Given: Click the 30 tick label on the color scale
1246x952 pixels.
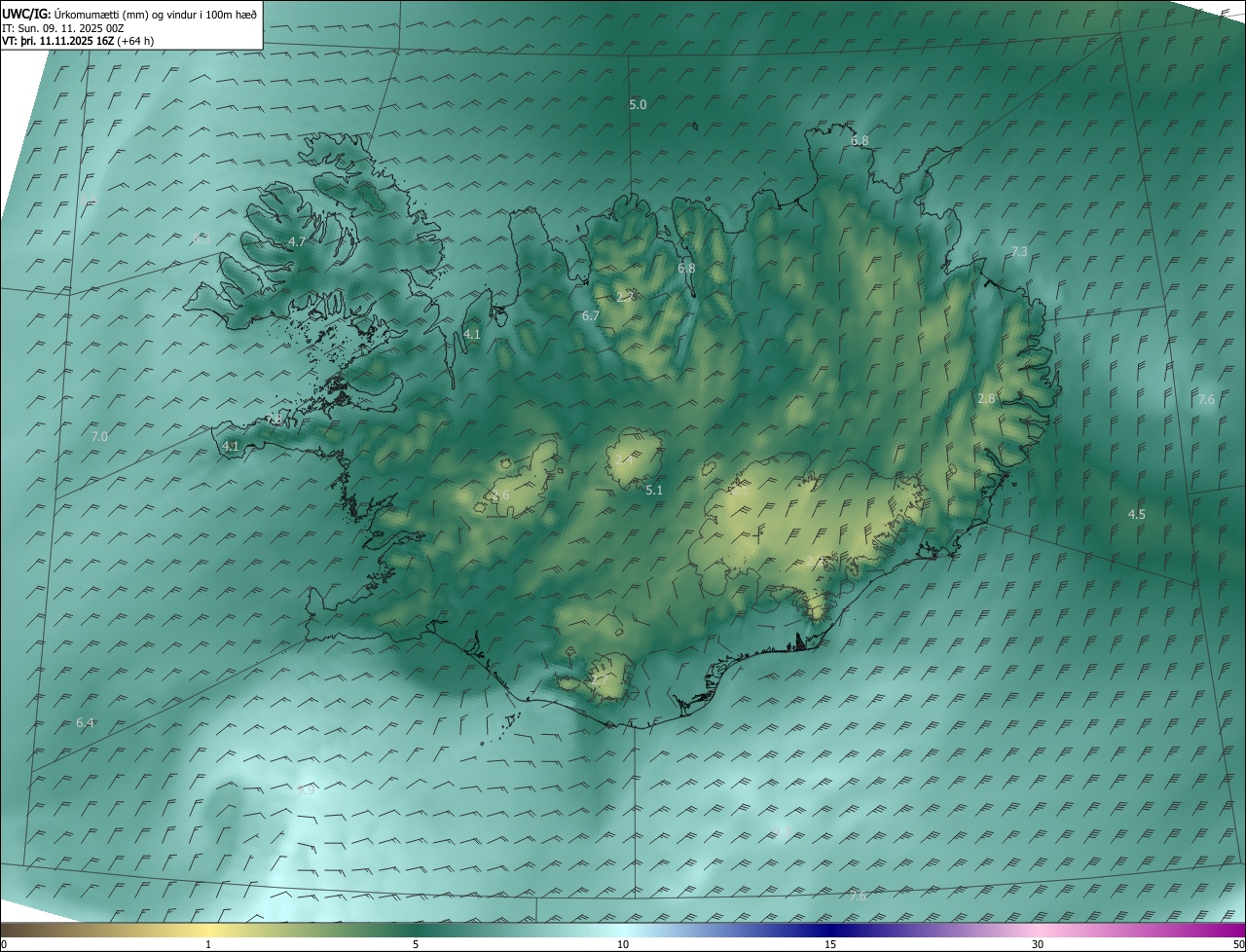Looking at the screenshot, I should 1038,945.
